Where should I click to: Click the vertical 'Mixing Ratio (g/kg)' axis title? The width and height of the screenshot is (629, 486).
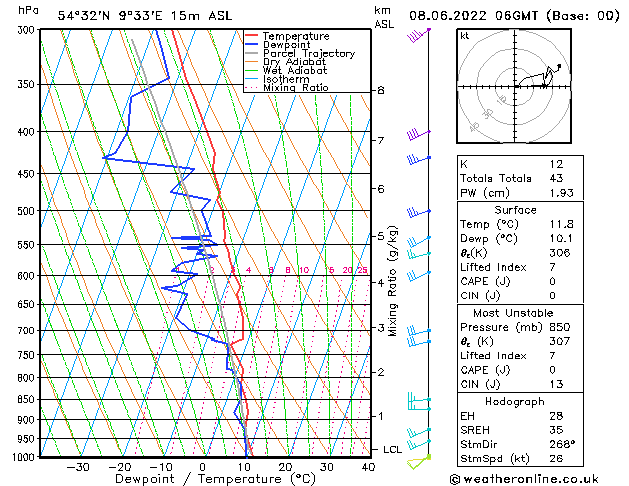(x=393, y=281)
